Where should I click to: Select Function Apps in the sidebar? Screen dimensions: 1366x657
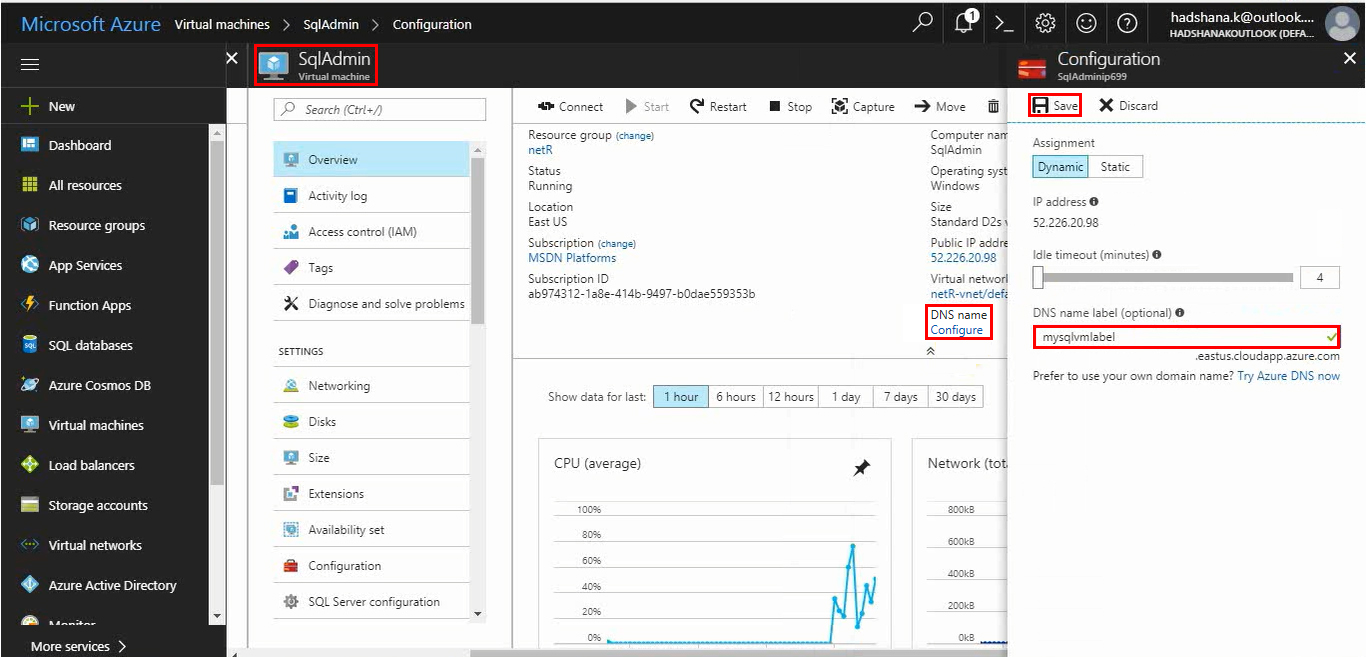click(x=87, y=305)
